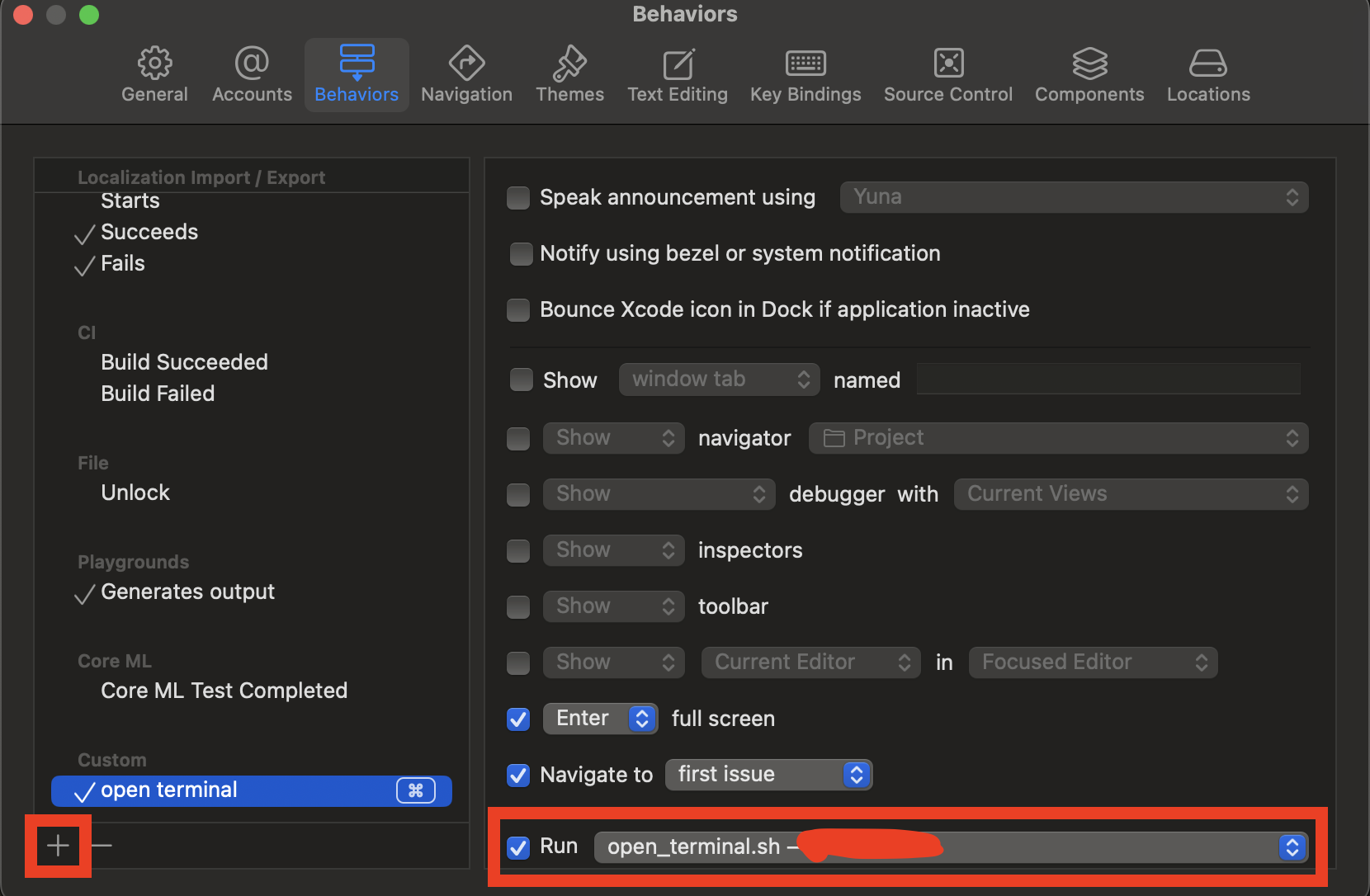1370x896 pixels.
Task: Select the File Unlock behavior
Action: click(x=135, y=493)
